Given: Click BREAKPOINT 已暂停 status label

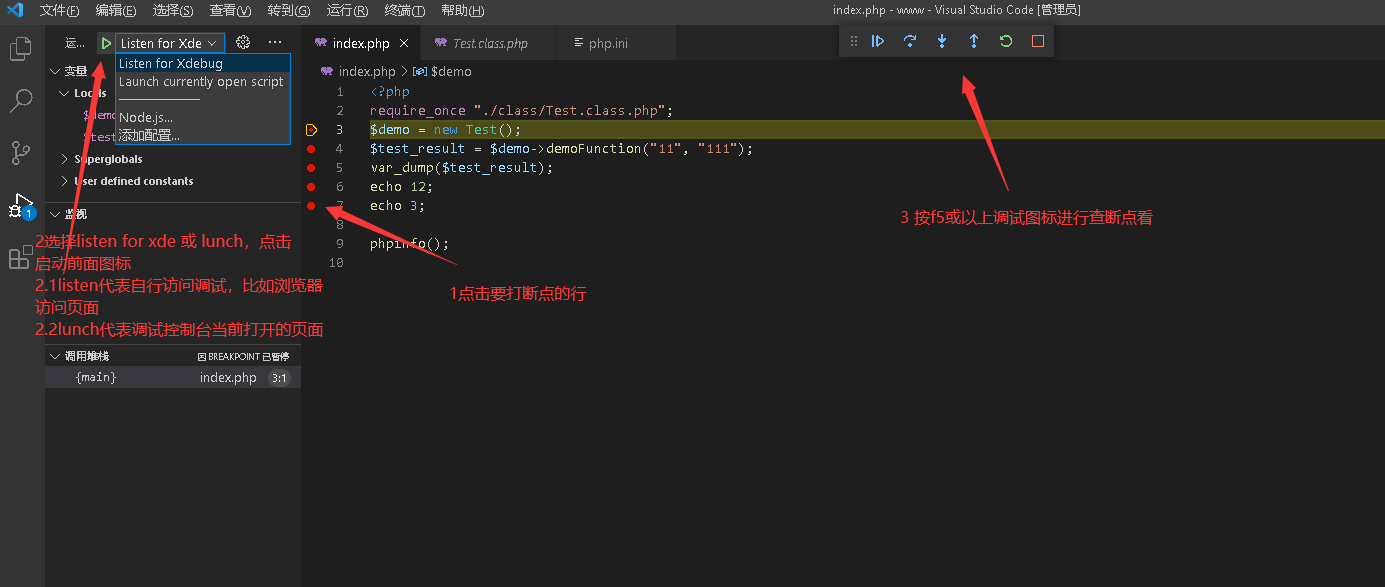Looking at the screenshot, I should tap(243, 357).
